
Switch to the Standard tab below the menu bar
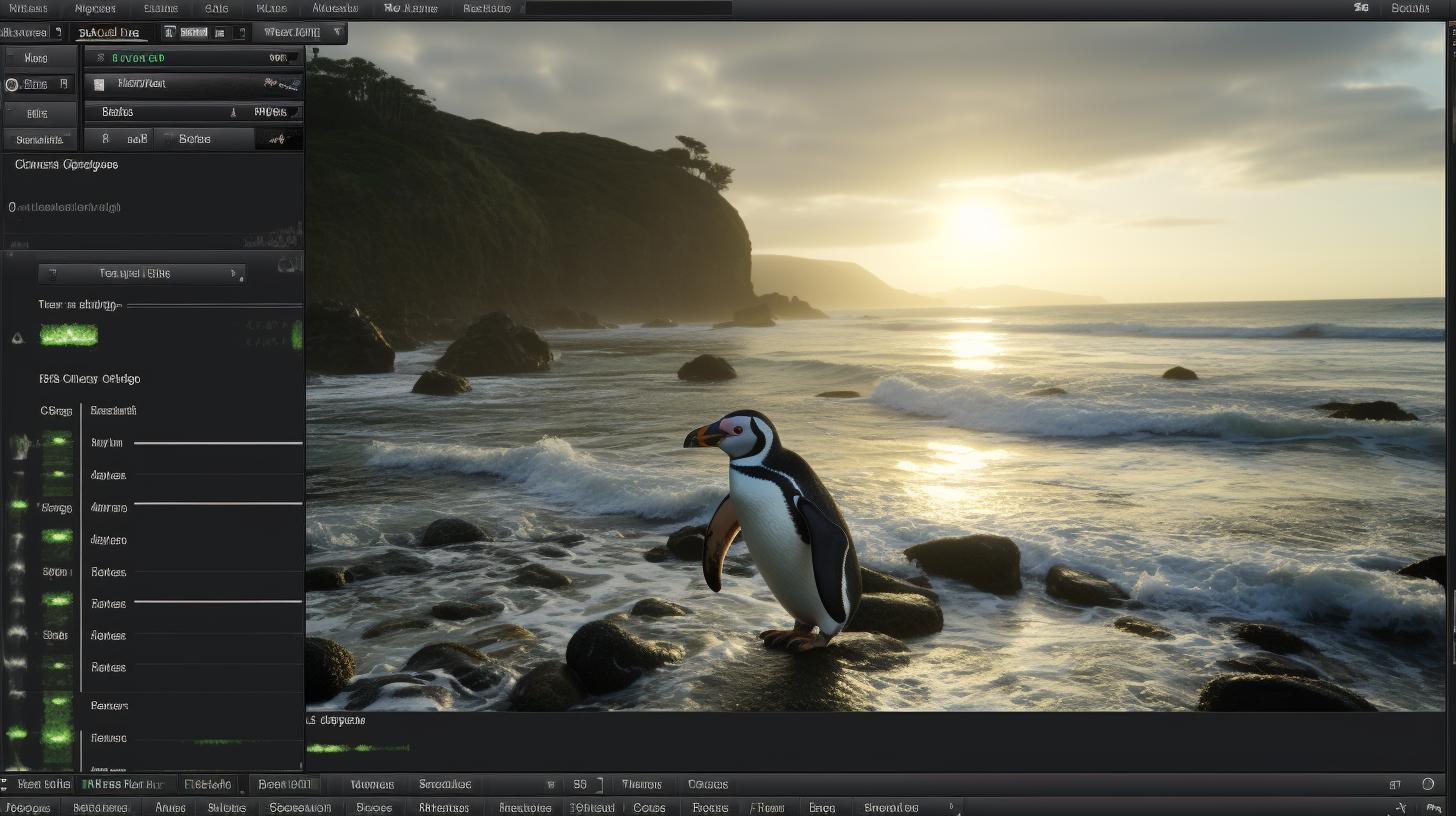point(108,31)
